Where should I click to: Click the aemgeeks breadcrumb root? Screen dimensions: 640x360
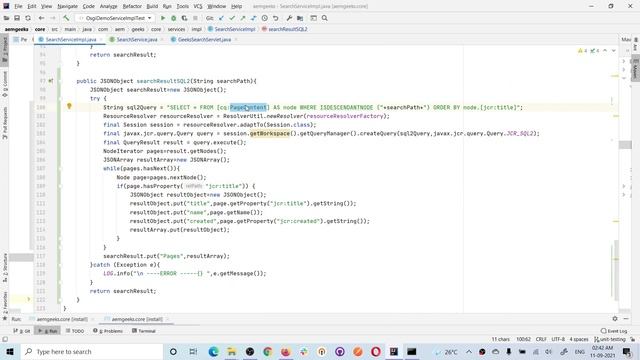tap(16, 29)
